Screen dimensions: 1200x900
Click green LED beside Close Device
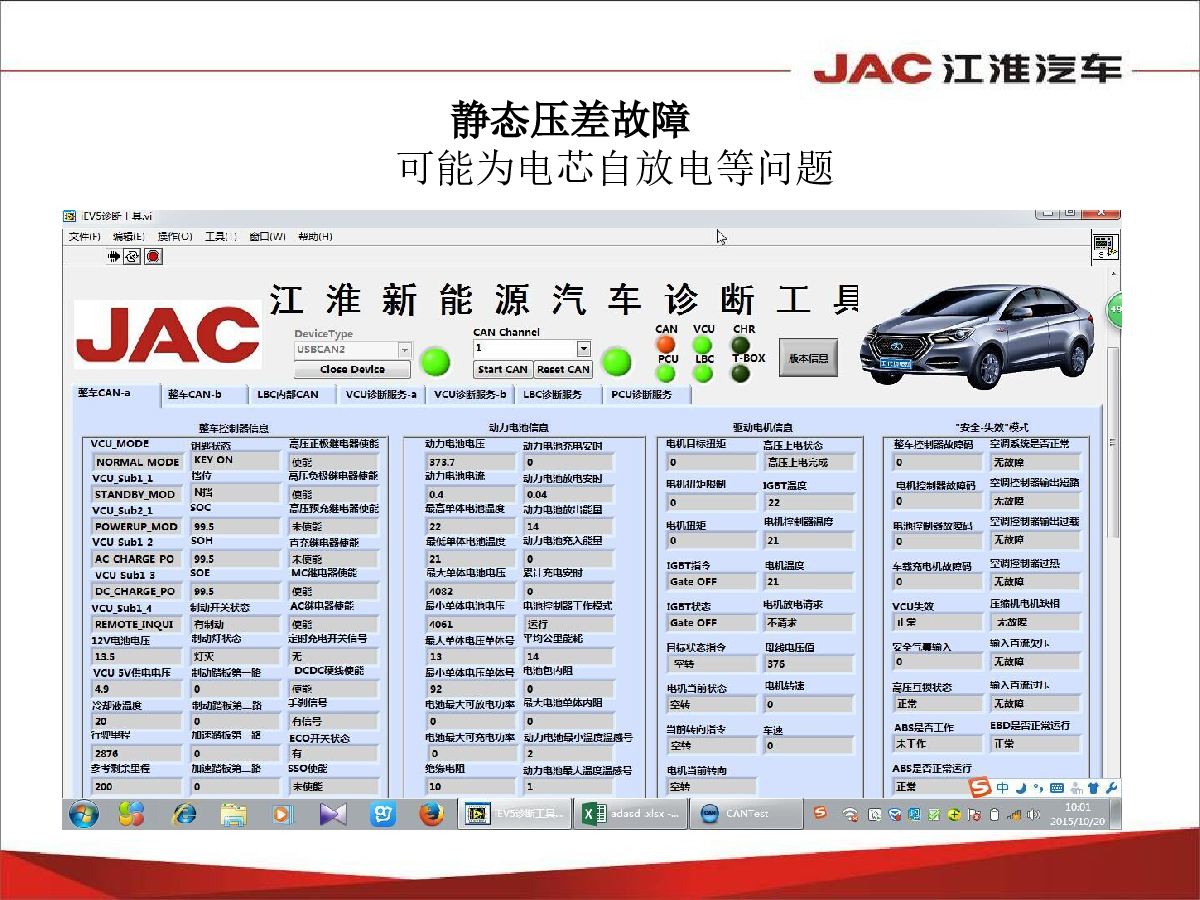coord(435,361)
